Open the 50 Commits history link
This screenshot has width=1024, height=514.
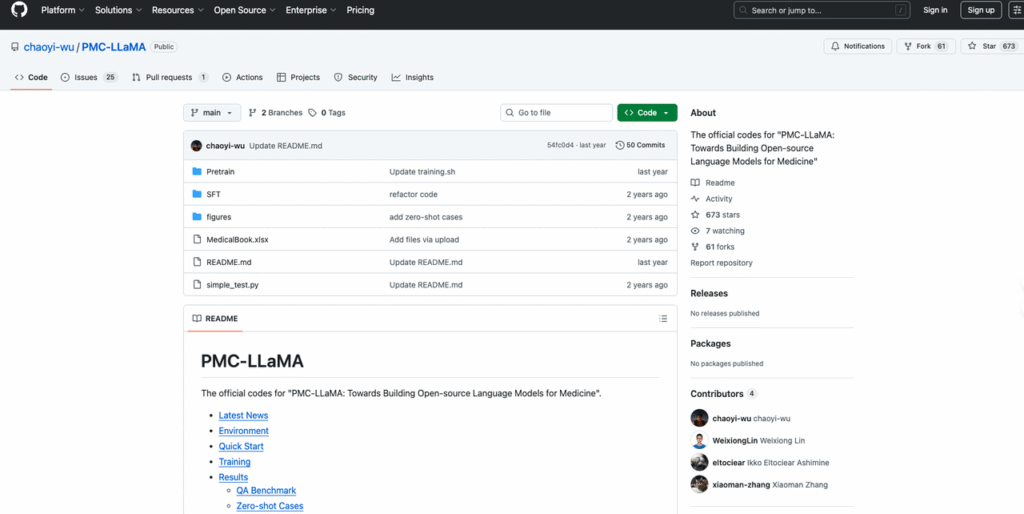coord(640,145)
